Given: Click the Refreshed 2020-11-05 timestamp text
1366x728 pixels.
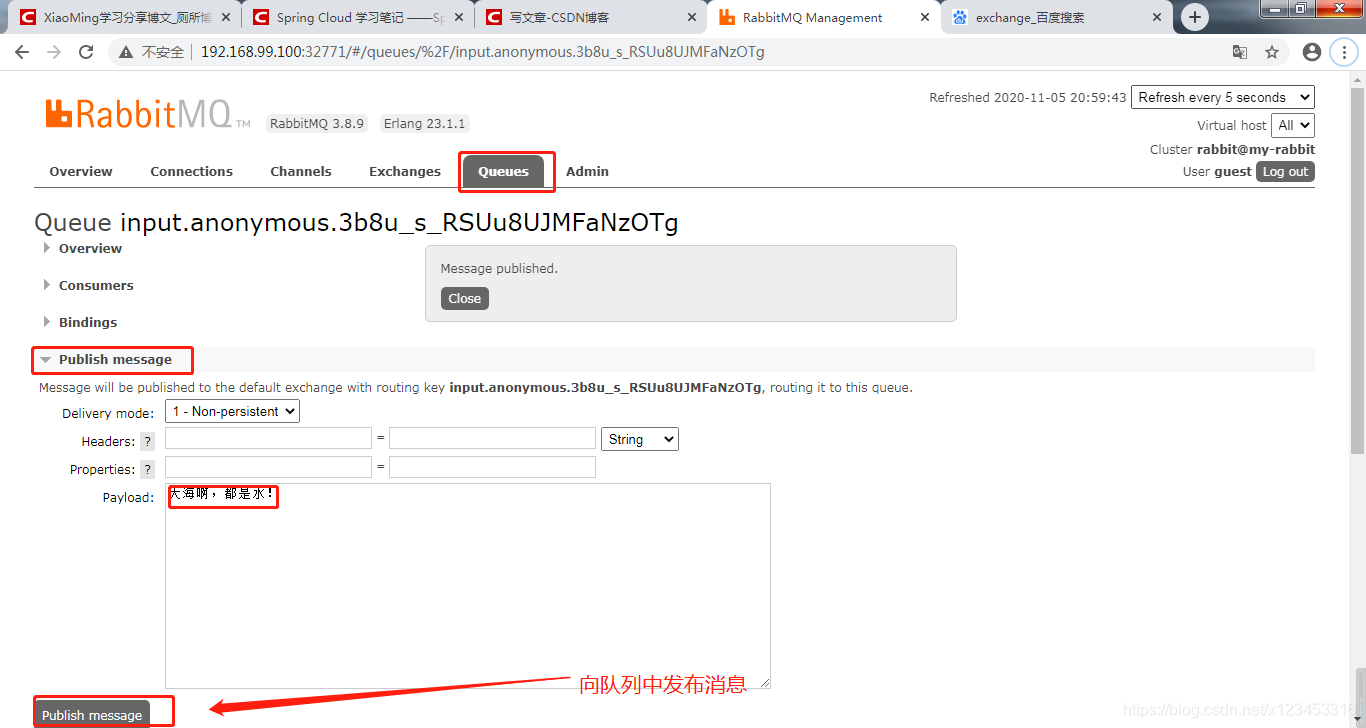Looking at the screenshot, I should tap(1028, 97).
